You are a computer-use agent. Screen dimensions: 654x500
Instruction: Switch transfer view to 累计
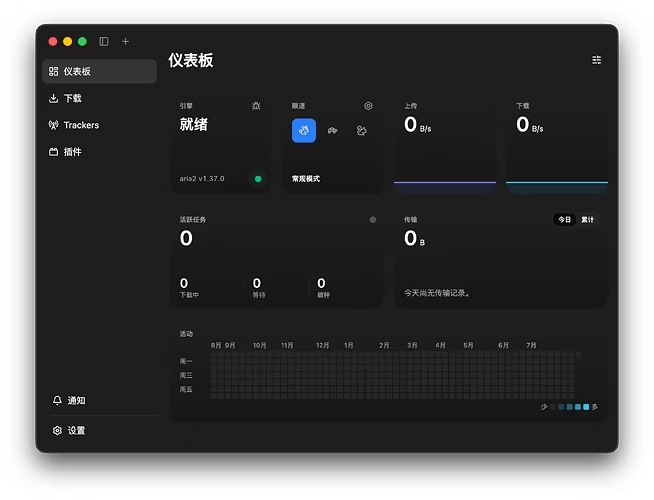pos(587,219)
